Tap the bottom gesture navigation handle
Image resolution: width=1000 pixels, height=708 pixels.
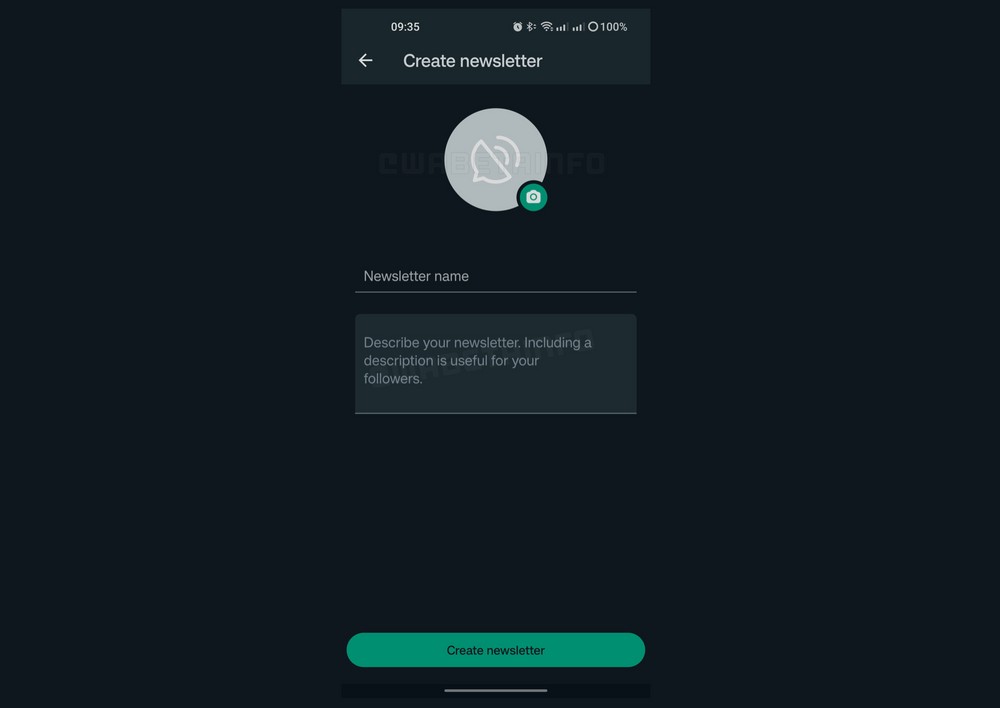click(496, 690)
